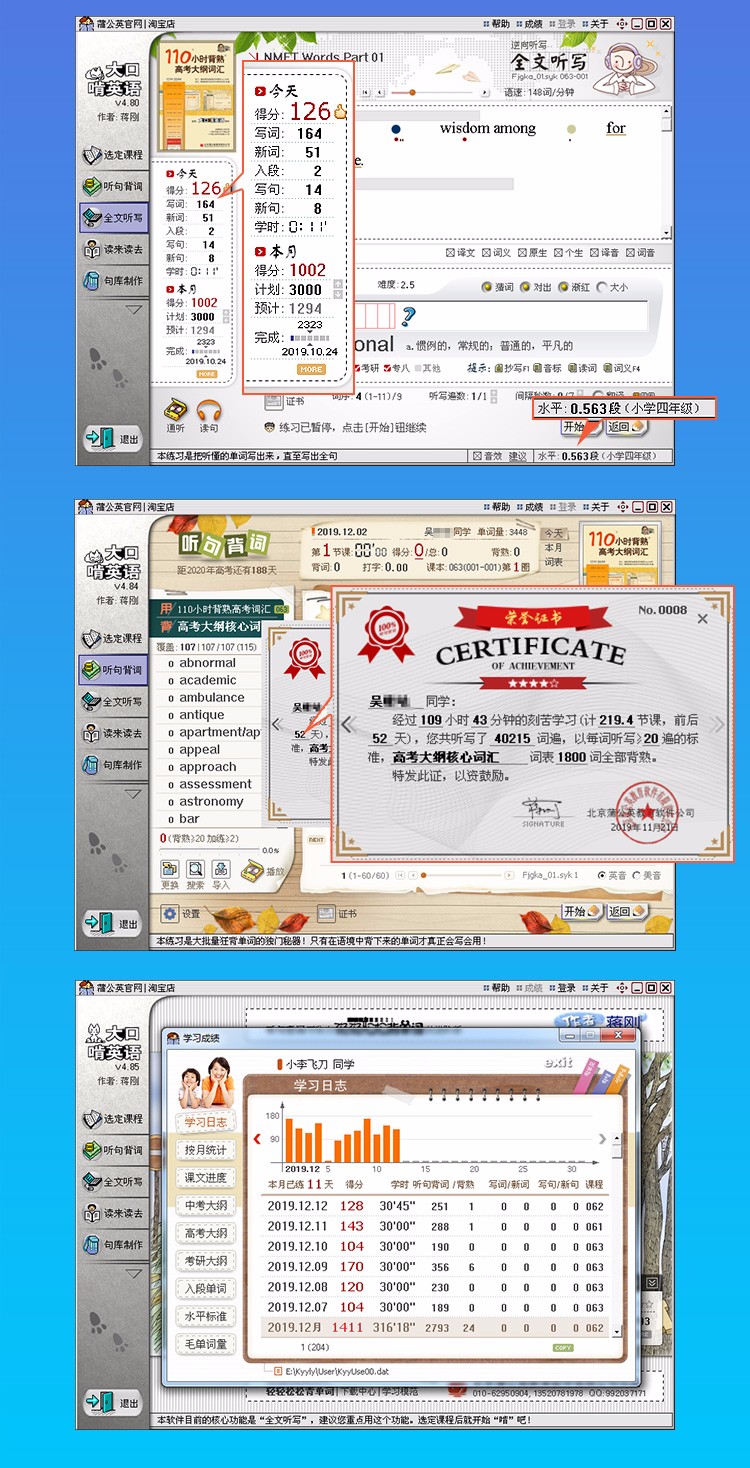Open 选定课程 in the v4.84 window sidebar
Image resolution: width=750 pixels, height=1468 pixels.
(113, 638)
